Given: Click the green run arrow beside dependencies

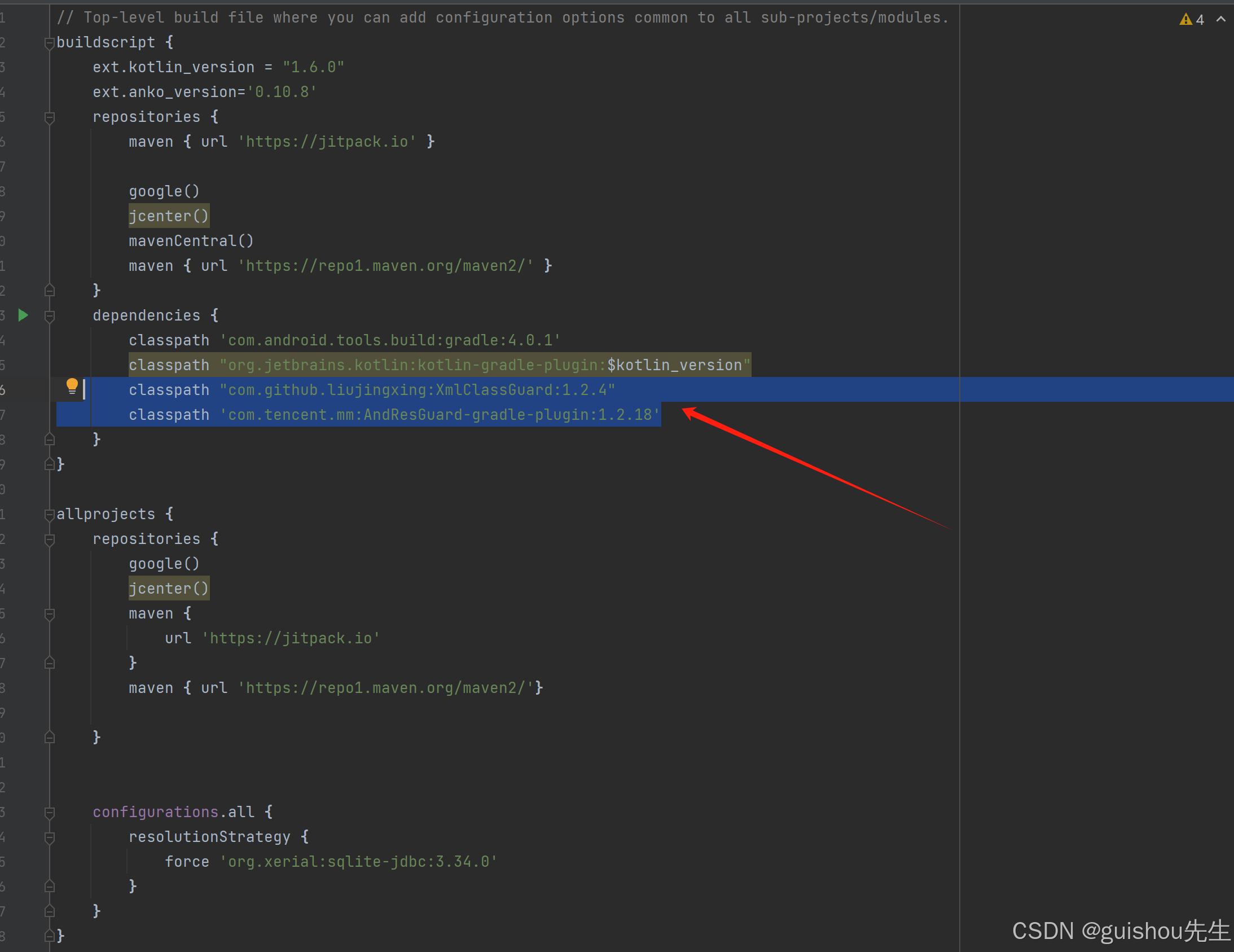Looking at the screenshot, I should (x=23, y=315).
